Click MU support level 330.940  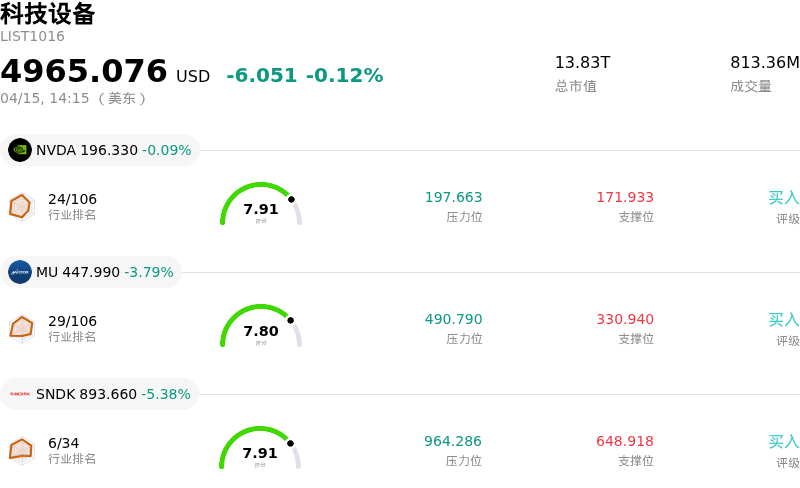[x=625, y=320]
